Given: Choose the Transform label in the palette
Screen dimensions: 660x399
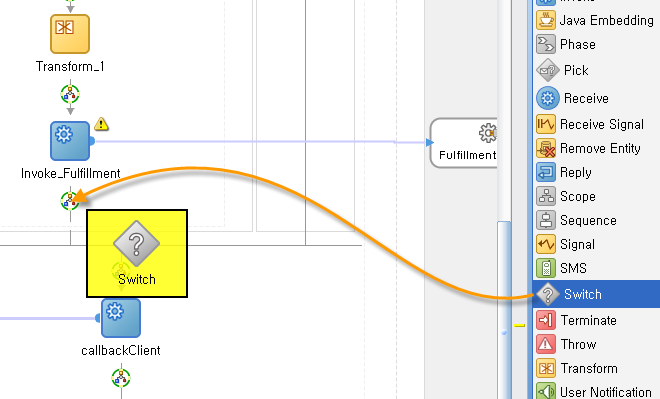Looking at the screenshot, I should click(589, 368).
